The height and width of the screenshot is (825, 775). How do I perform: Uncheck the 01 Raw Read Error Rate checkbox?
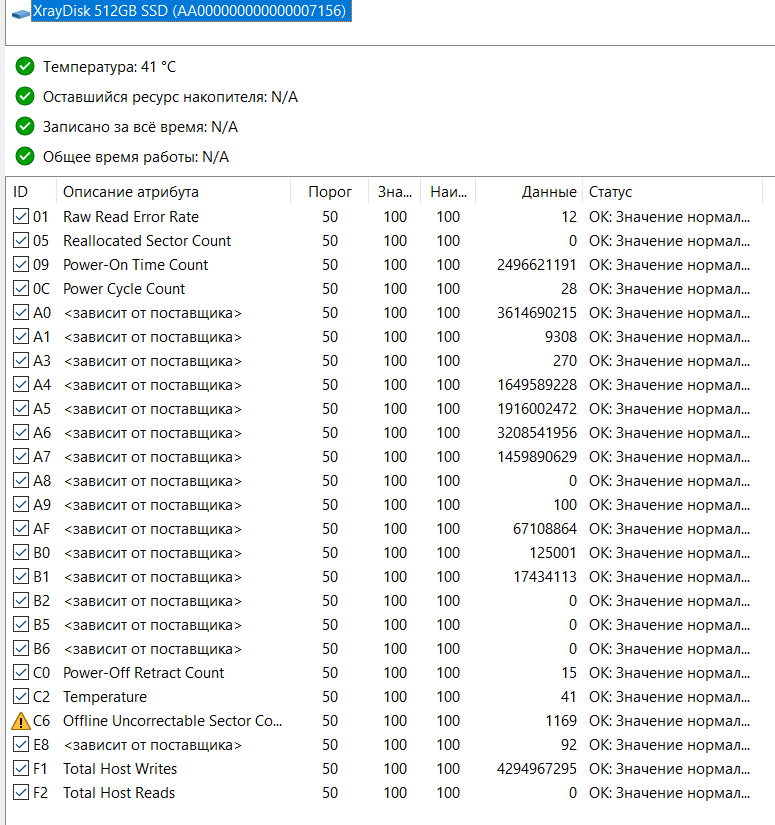pyautogui.click(x=21, y=216)
